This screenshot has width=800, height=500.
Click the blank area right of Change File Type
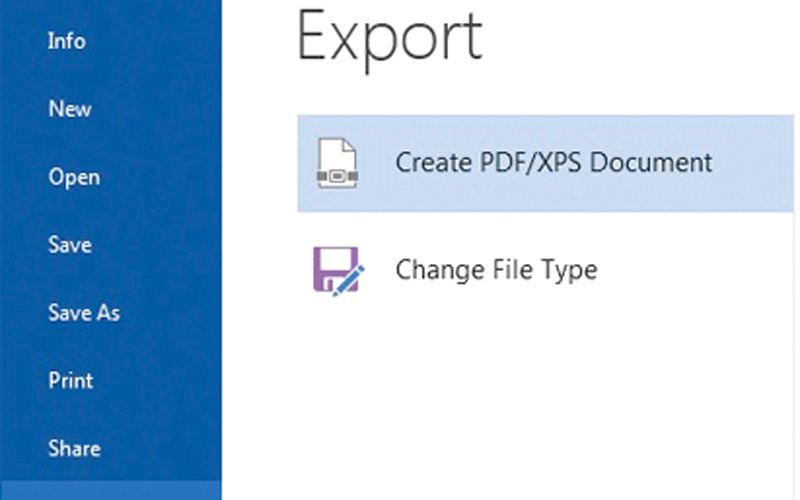coord(700,270)
